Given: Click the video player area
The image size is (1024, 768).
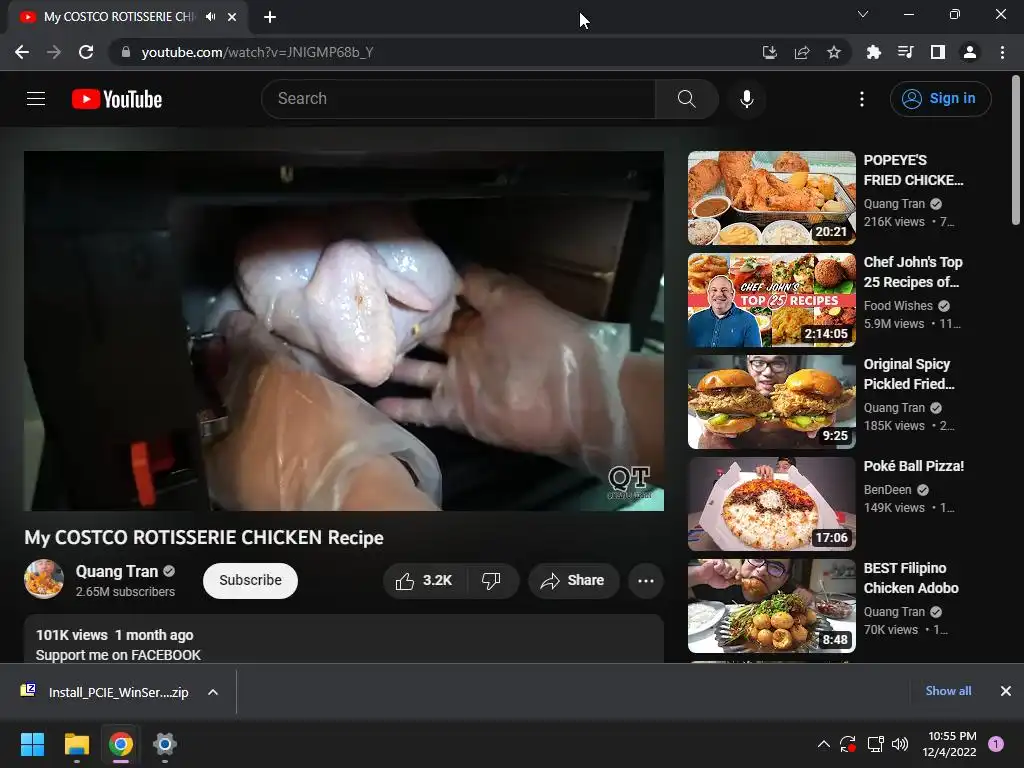Looking at the screenshot, I should [x=344, y=331].
